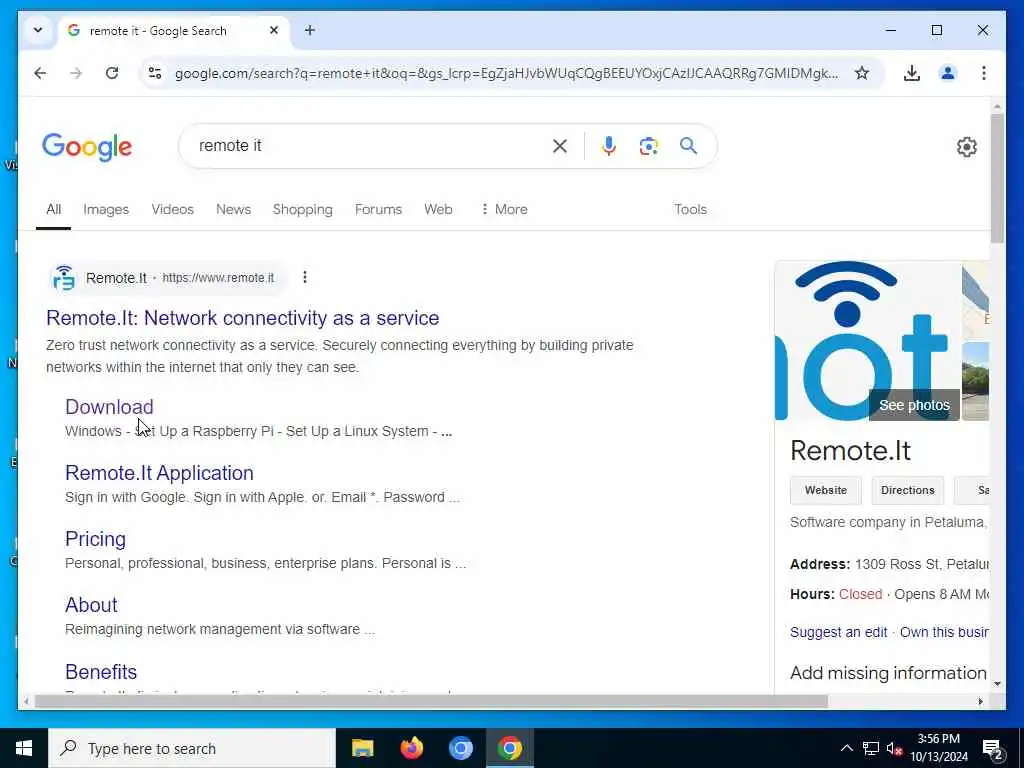Click the horizontal scrollbar thumb
Screen dimensions: 1024x768
click(431, 701)
